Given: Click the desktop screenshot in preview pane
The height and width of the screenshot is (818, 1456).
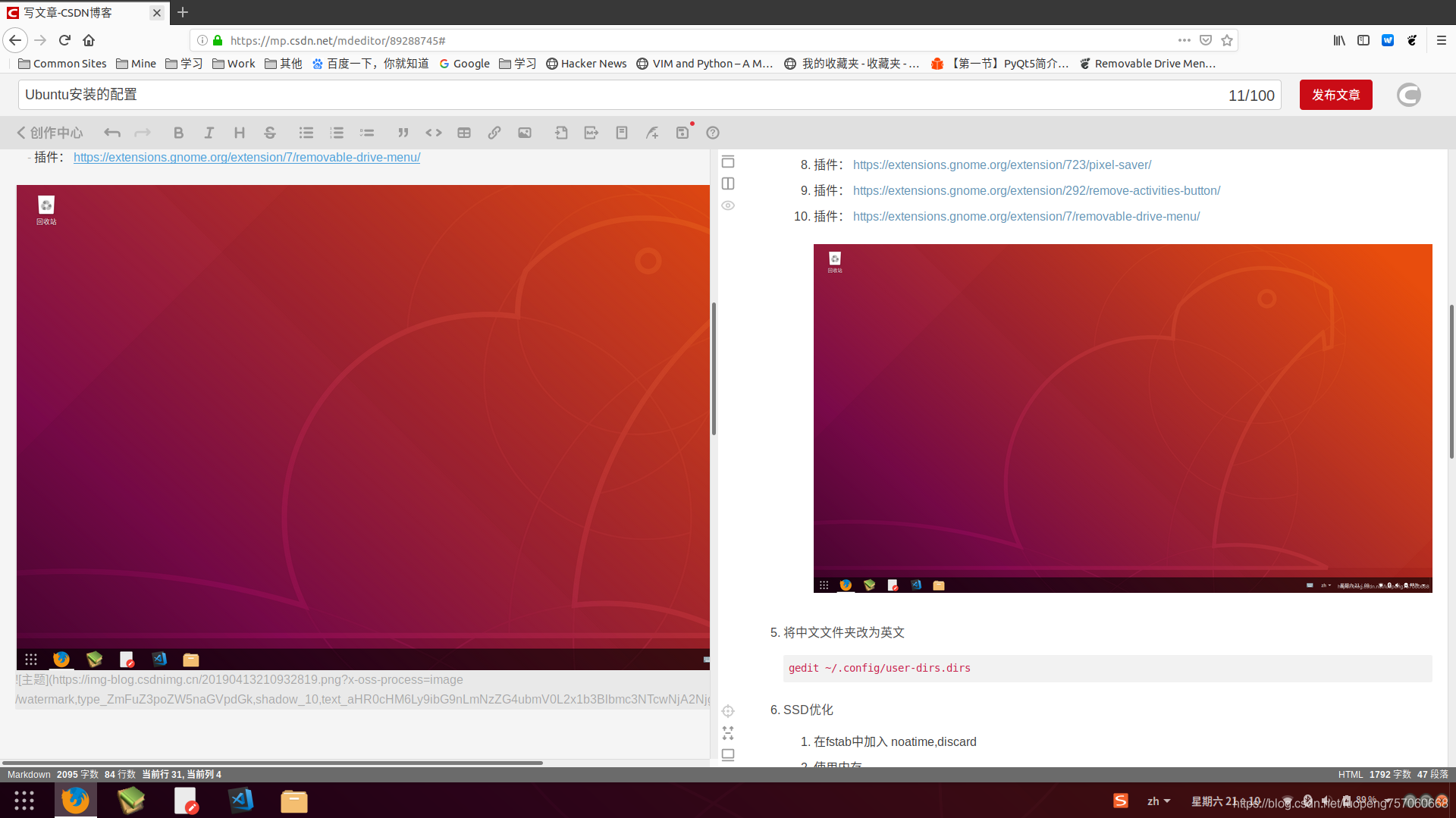Looking at the screenshot, I should pyautogui.click(x=1122, y=418).
